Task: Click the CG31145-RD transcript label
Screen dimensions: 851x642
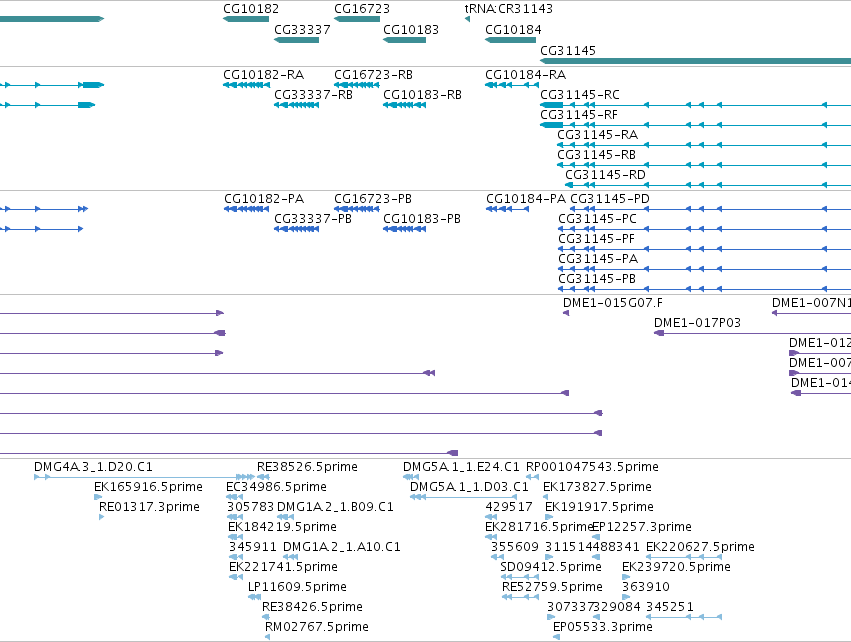Action: click(x=605, y=175)
